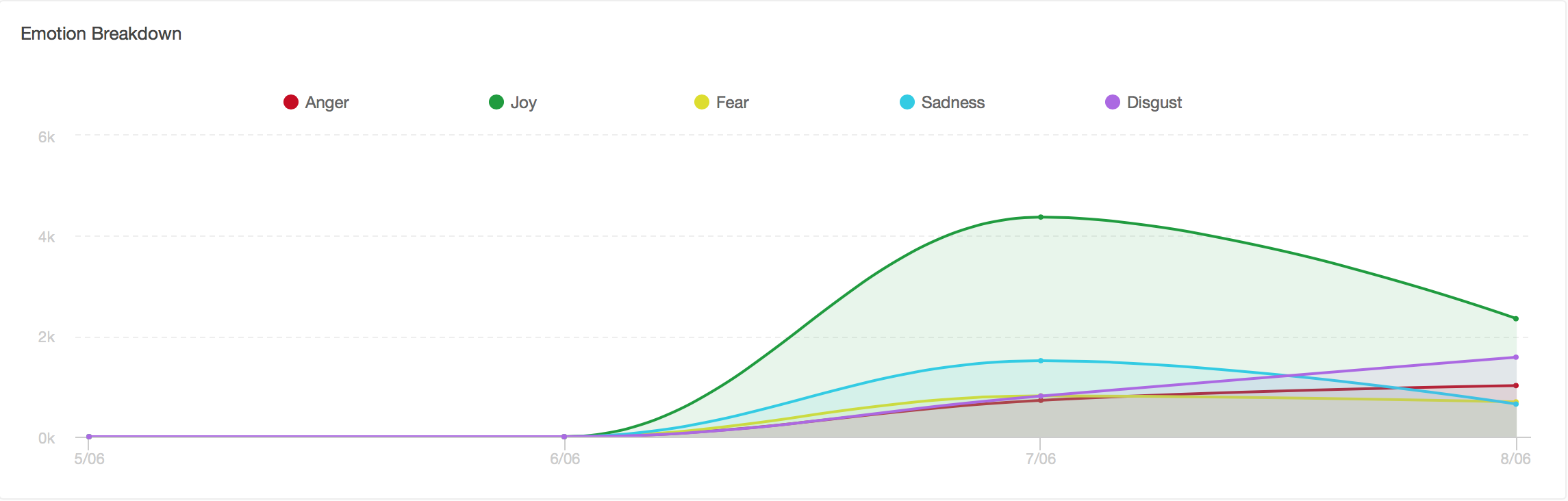Click the Sadness data point at 7/06
The image size is (1568, 501).
pos(1041,361)
